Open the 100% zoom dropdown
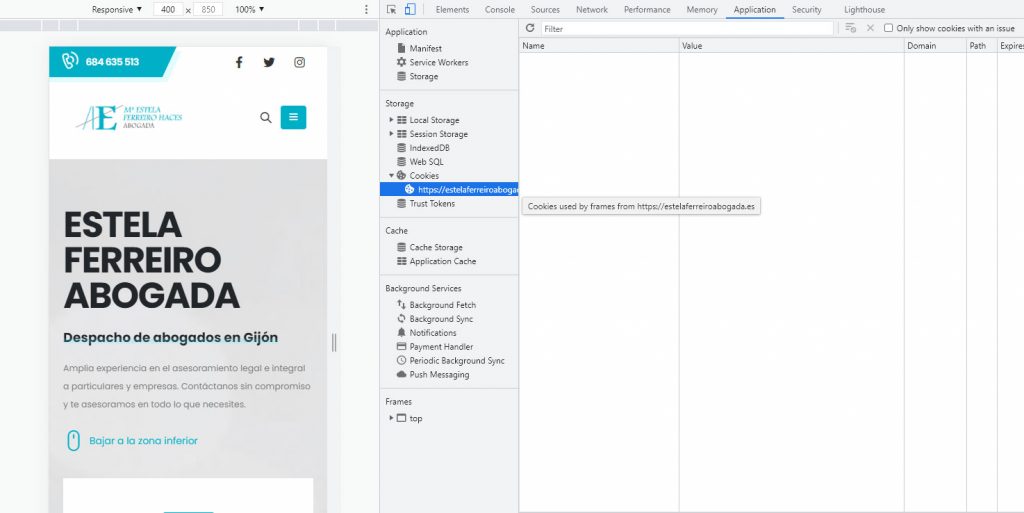The image size is (1024, 513). [249, 10]
